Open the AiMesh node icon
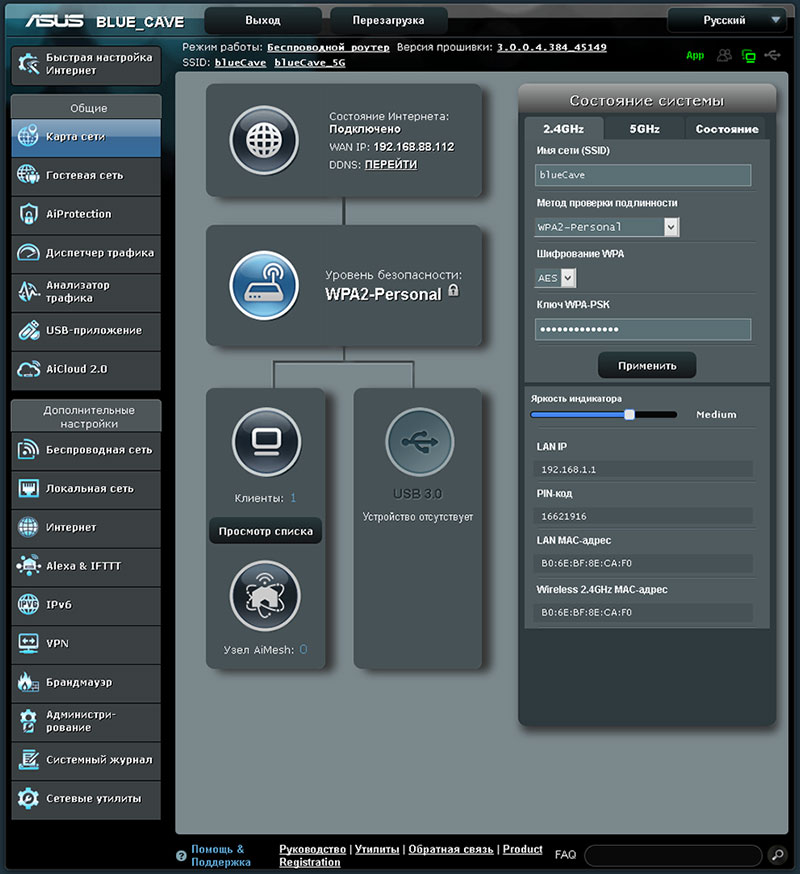 (265, 595)
